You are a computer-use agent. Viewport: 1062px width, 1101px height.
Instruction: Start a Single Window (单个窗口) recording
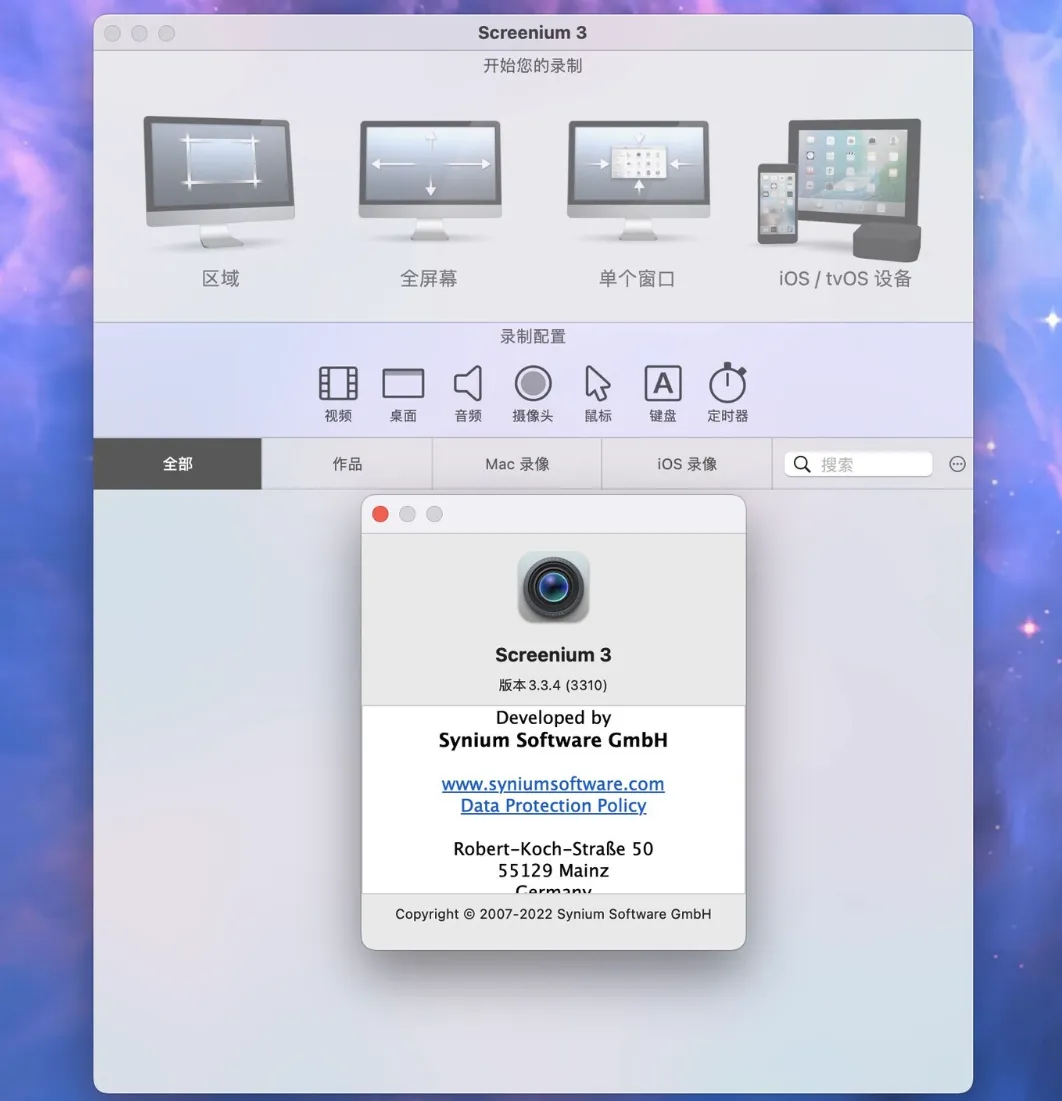(638, 181)
